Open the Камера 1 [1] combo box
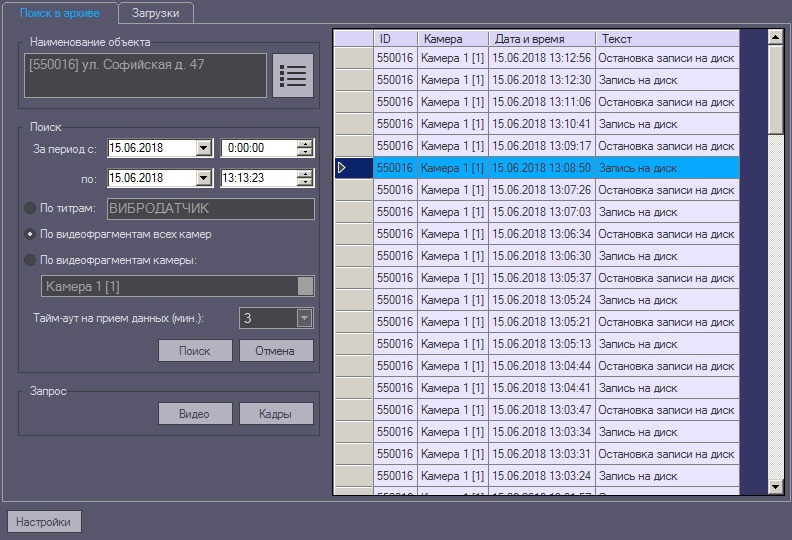 (x=305, y=286)
